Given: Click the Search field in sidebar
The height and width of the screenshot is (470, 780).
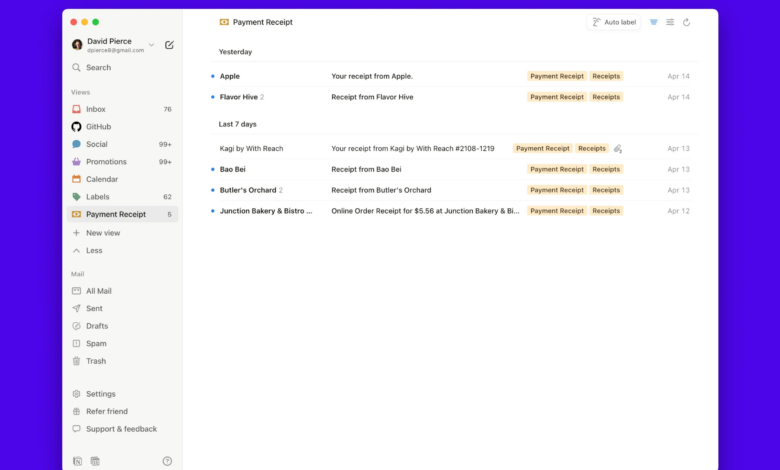Looking at the screenshot, I should coord(122,67).
